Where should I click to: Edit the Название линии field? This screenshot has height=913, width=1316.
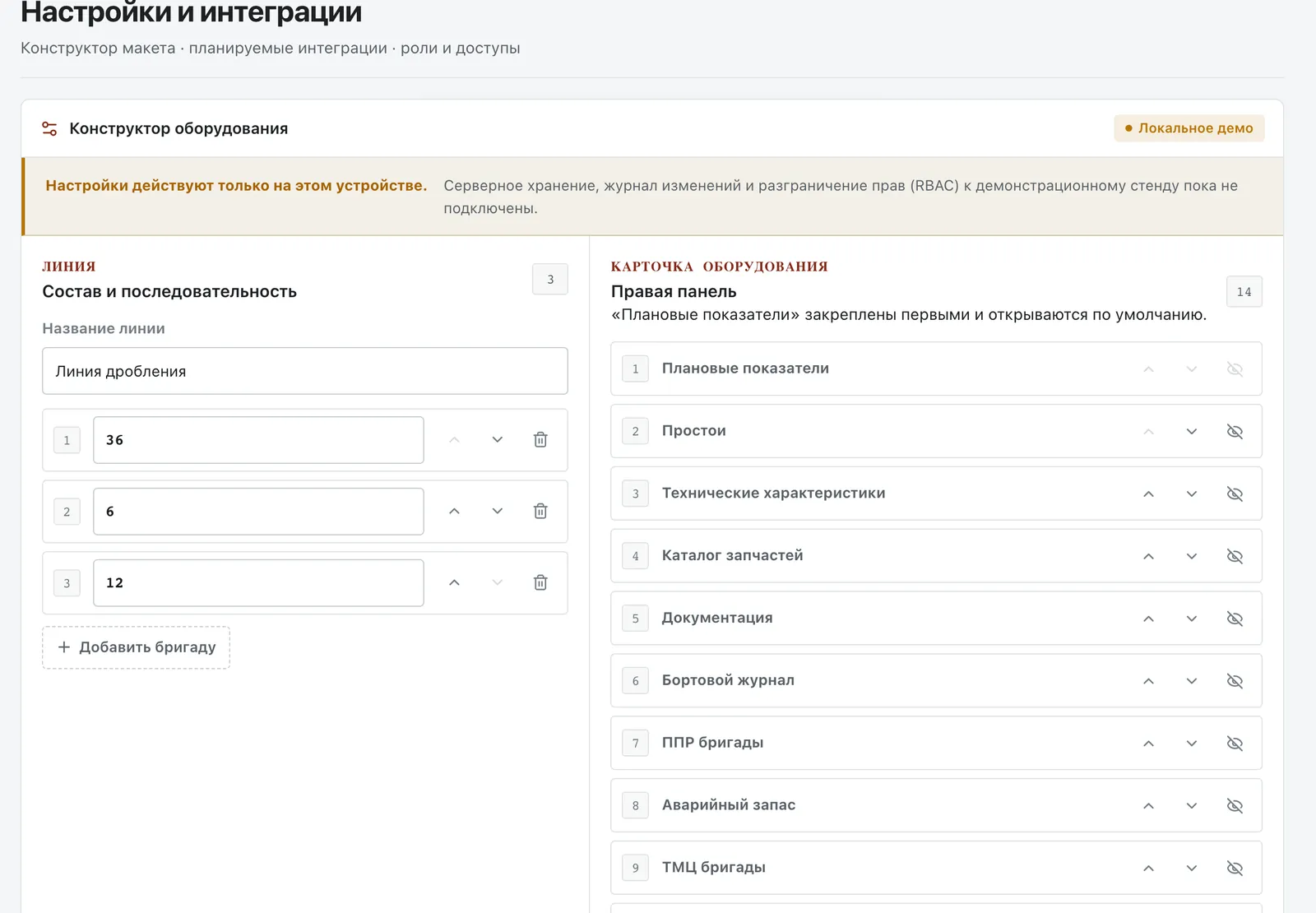click(x=305, y=371)
